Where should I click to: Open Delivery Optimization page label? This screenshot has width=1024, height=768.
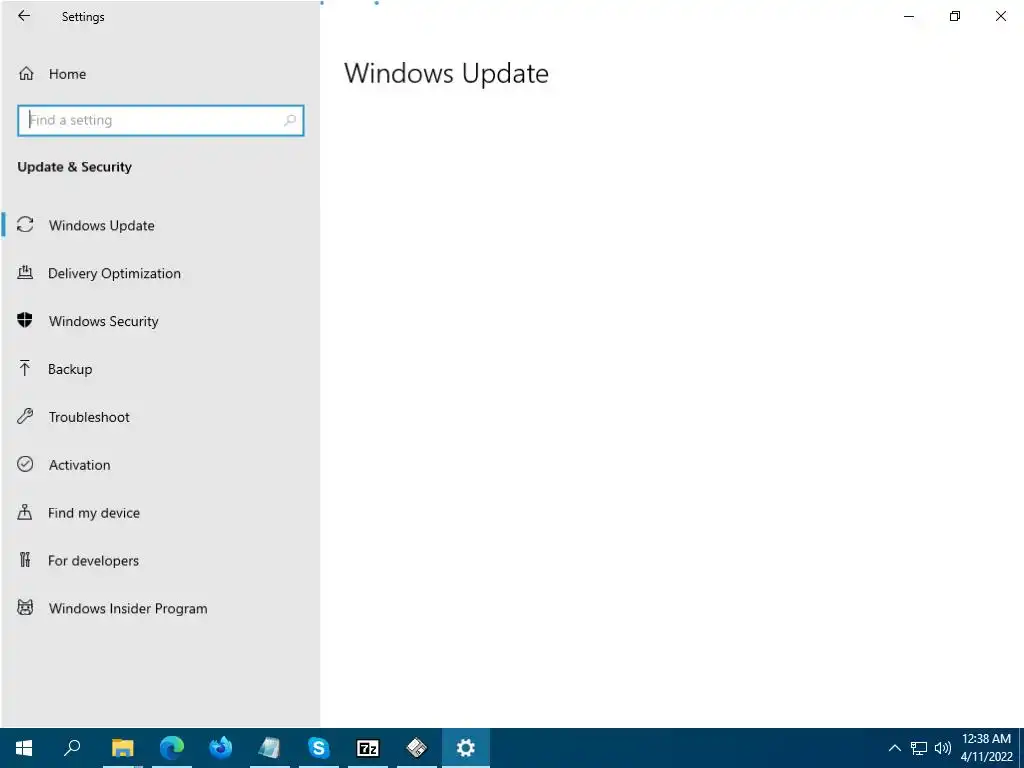[x=114, y=273]
